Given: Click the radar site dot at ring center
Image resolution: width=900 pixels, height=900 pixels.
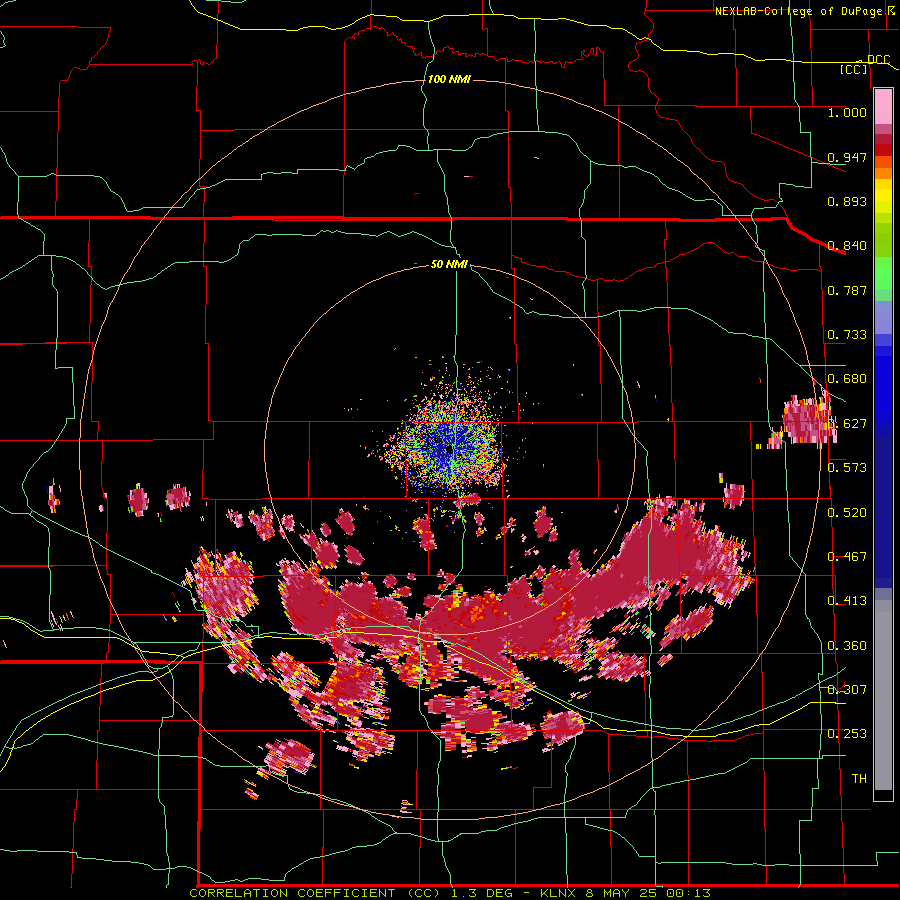Looking at the screenshot, I should pos(450,451).
